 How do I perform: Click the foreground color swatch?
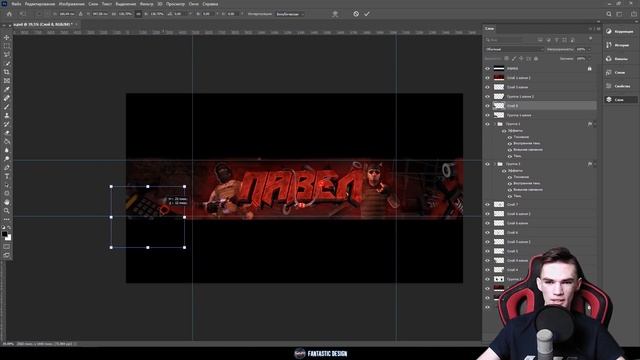point(4,234)
